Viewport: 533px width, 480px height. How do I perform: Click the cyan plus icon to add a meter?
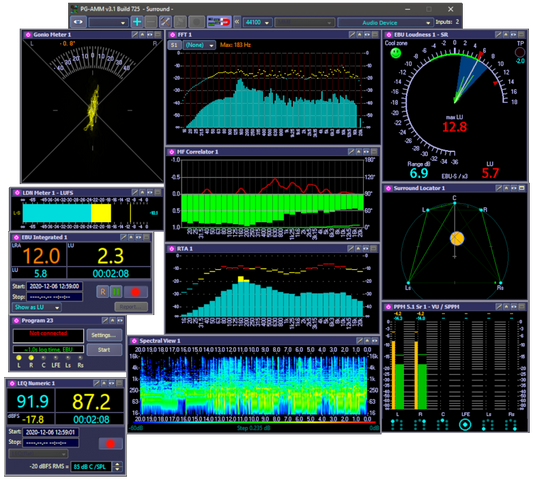tap(137, 22)
